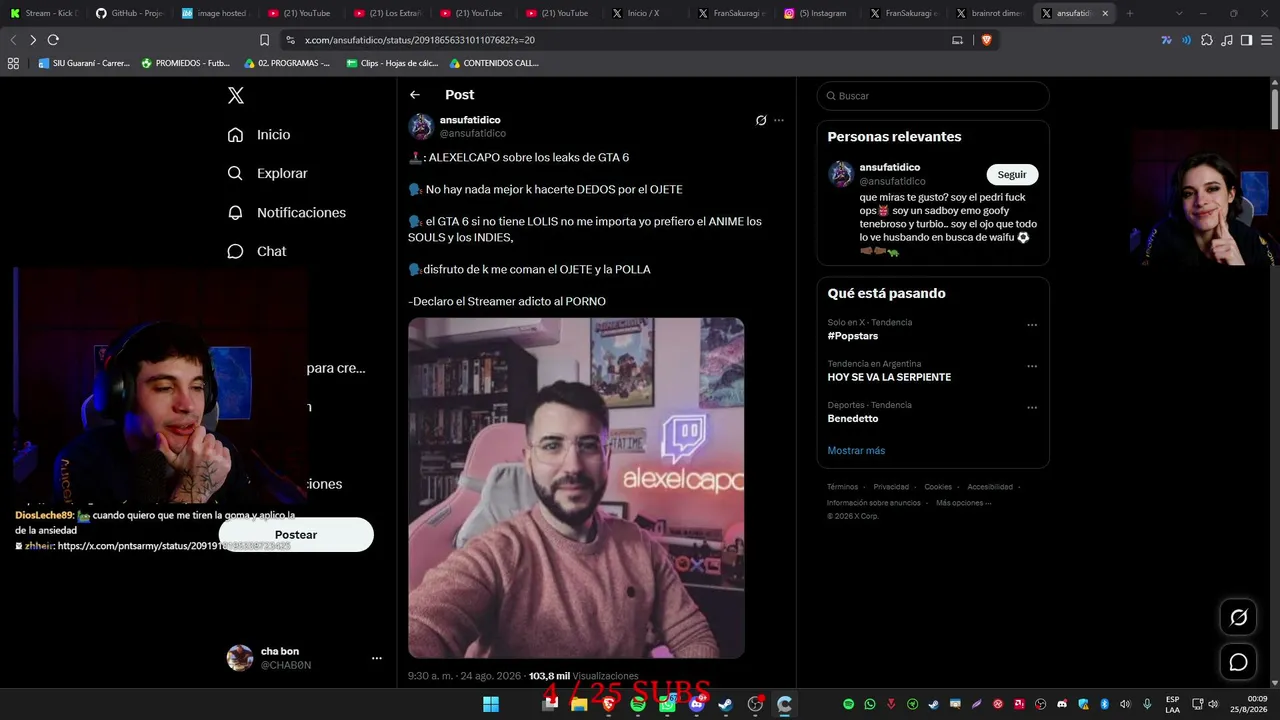
Task: Open the PROMIEDOS bookmark
Action: coord(186,63)
